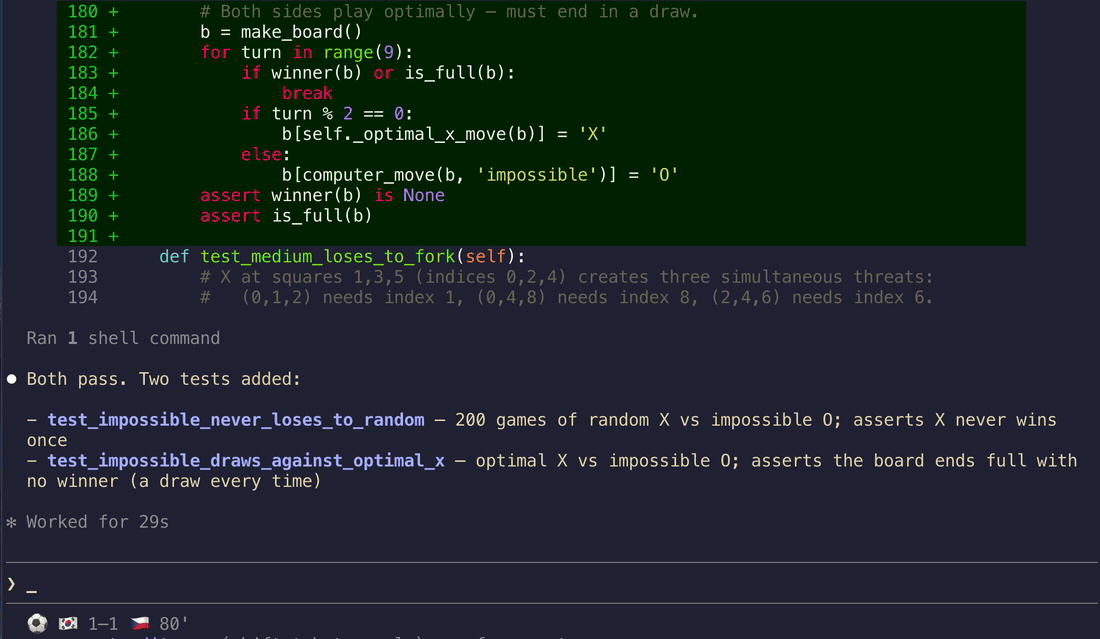Viewport: 1100px width, 639px height.
Task: Click the South Korea flag icon
Action: click(x=68, y=623)
